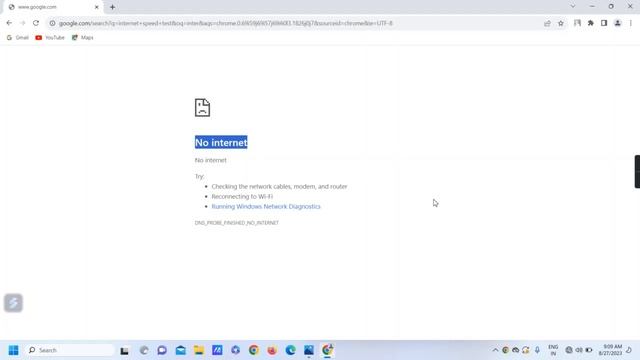
Task: Open the Chrome profile avatar
Action: (618, 23)
